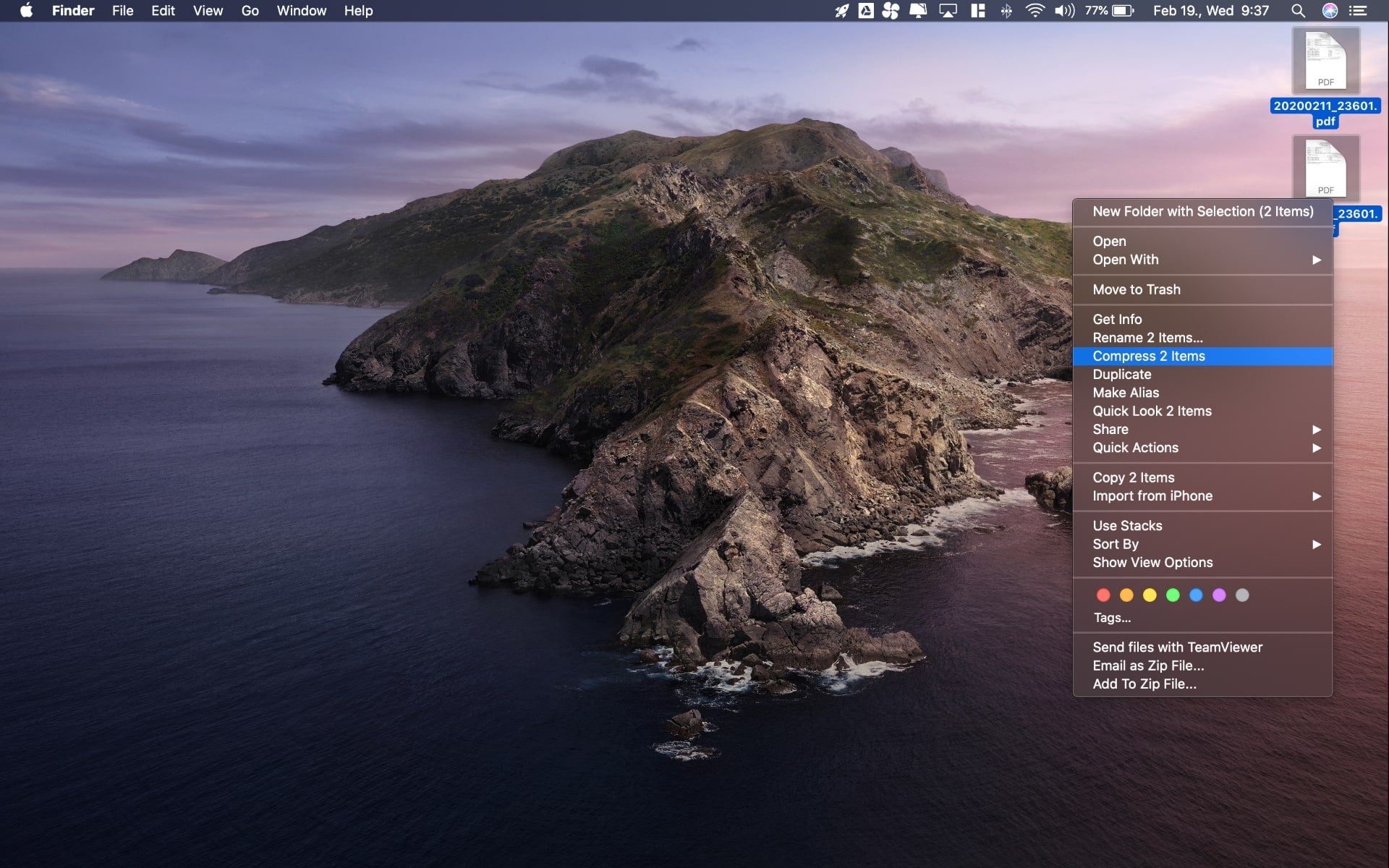Apply the yellow tag color
The height and width of the screenshot is (868, 1389).
(1150, 595)
